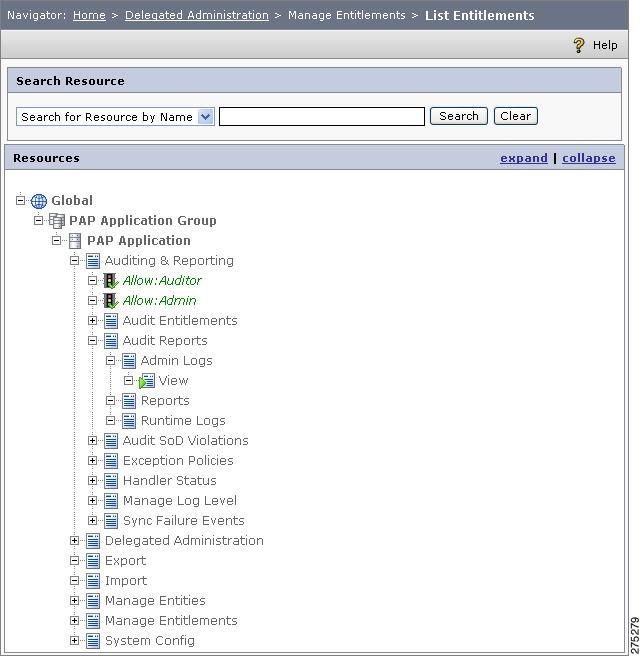The height and width of the screenshot is (656, 642).
Task: Click the Audit SoD Violations icon
Action: 111,441
